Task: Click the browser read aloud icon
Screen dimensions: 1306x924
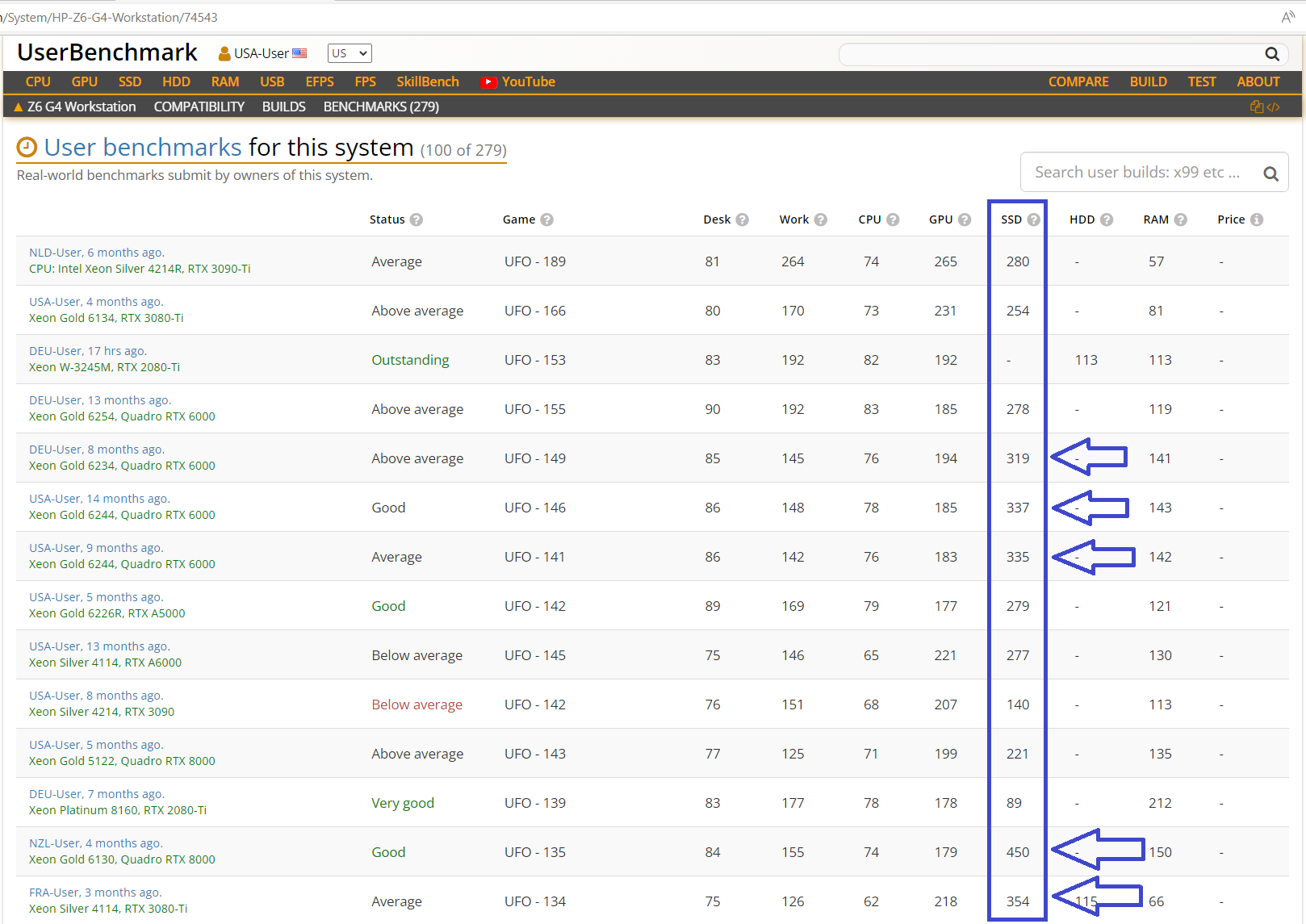Action: coord(1288,17)
